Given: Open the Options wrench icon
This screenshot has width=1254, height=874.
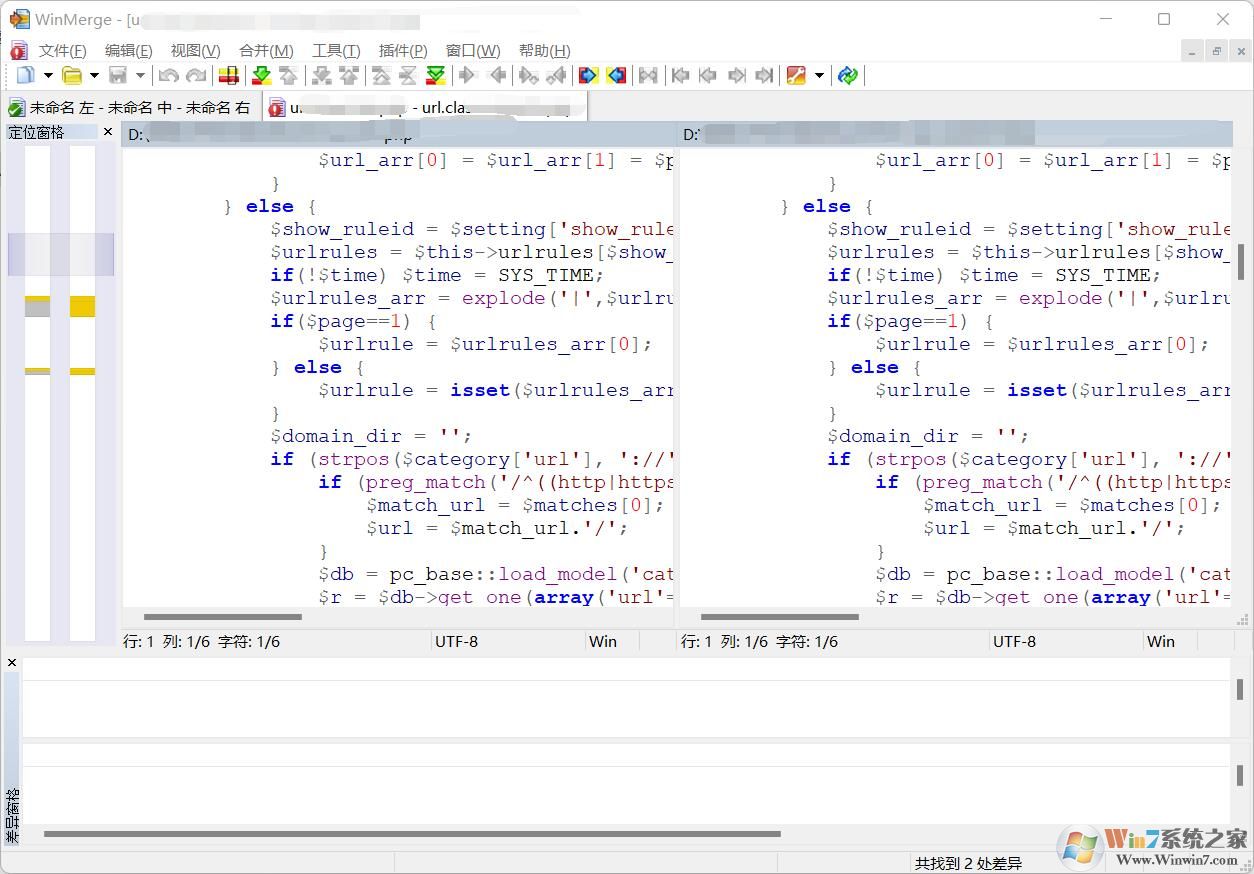Looking at the screenshot, I should point(796,75).
